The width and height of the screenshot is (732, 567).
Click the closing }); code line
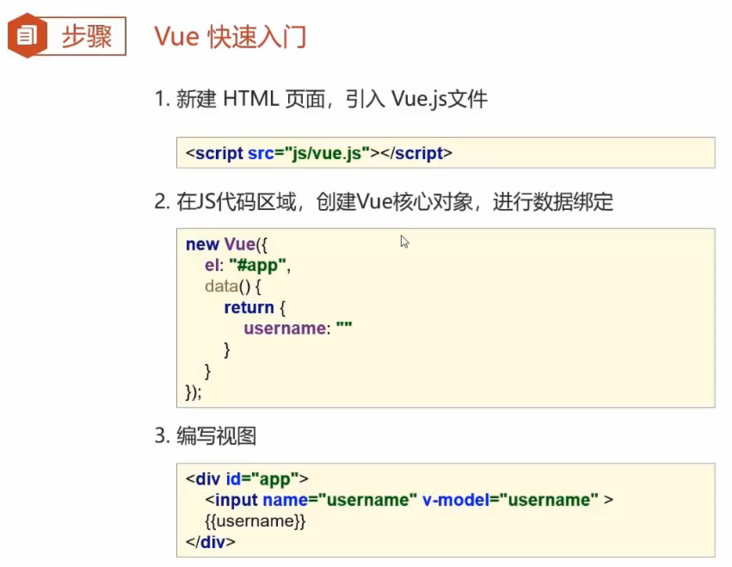[193, 392]
